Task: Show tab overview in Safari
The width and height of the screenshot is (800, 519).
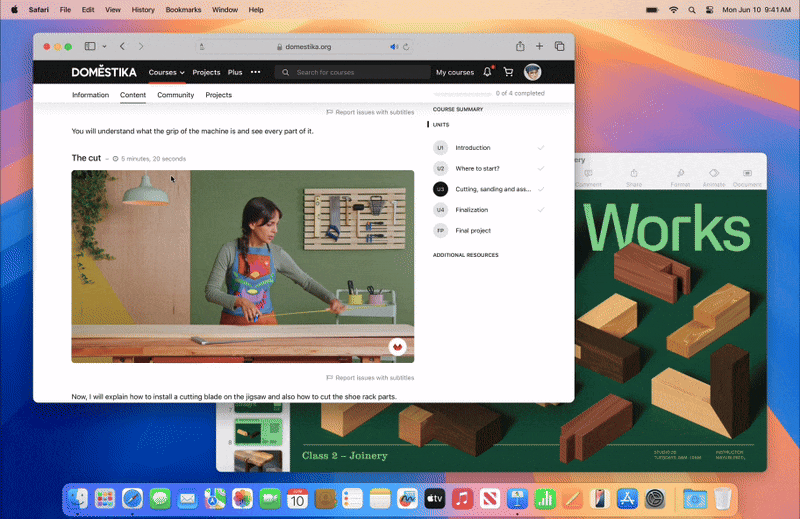Action: pos(560,46)
